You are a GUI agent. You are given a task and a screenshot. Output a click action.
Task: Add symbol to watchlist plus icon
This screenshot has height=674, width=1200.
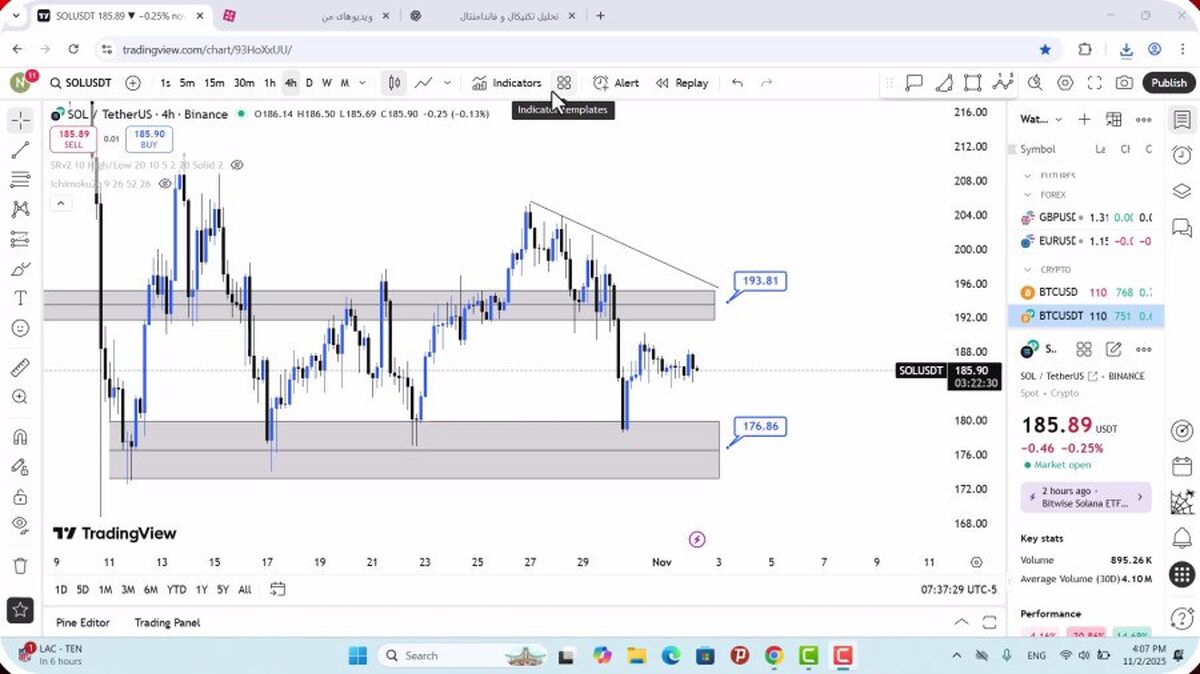(x=1084, y=119)
